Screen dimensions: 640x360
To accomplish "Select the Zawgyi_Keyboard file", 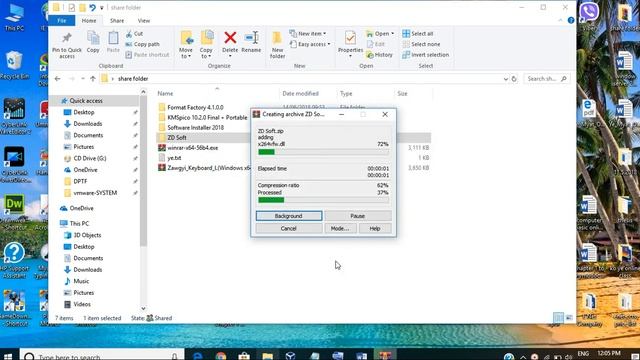I will click(x=204, y=168).
